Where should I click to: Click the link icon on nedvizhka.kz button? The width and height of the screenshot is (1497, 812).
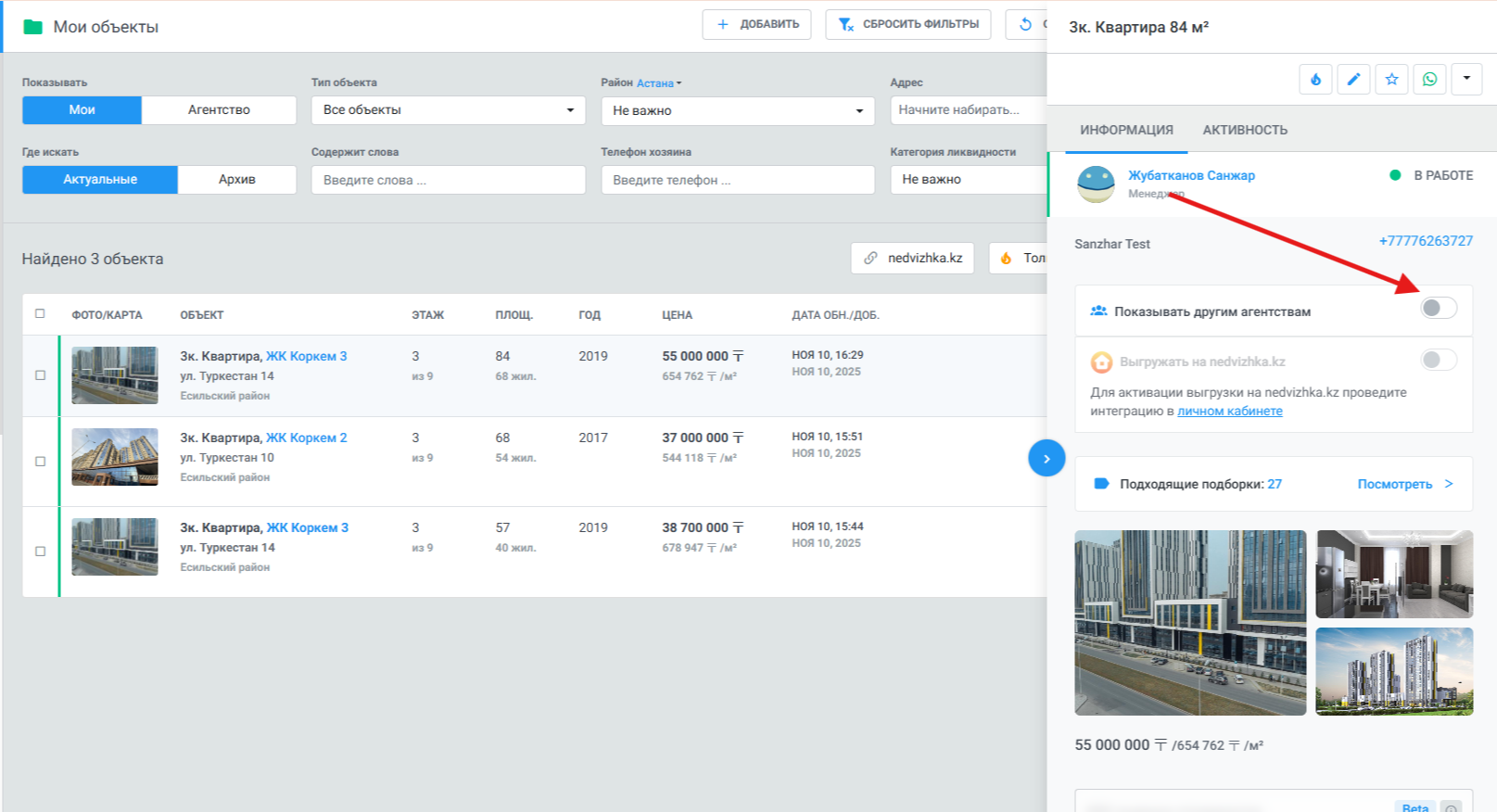click(x=870, y=258)
